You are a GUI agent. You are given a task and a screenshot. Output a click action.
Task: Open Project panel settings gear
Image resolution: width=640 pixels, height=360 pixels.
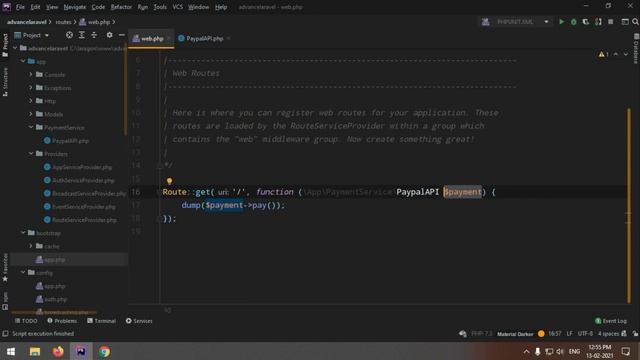109,35
